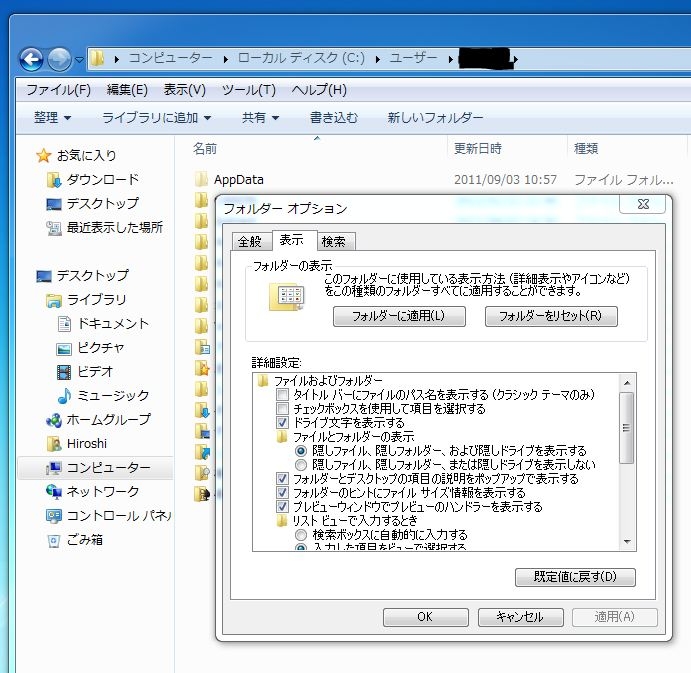Toggle フォルダーとデスクトップの項目の説明をポップアップで表示する
The height and width of the screenshot is (673, 691).
[x=282, y=479]
